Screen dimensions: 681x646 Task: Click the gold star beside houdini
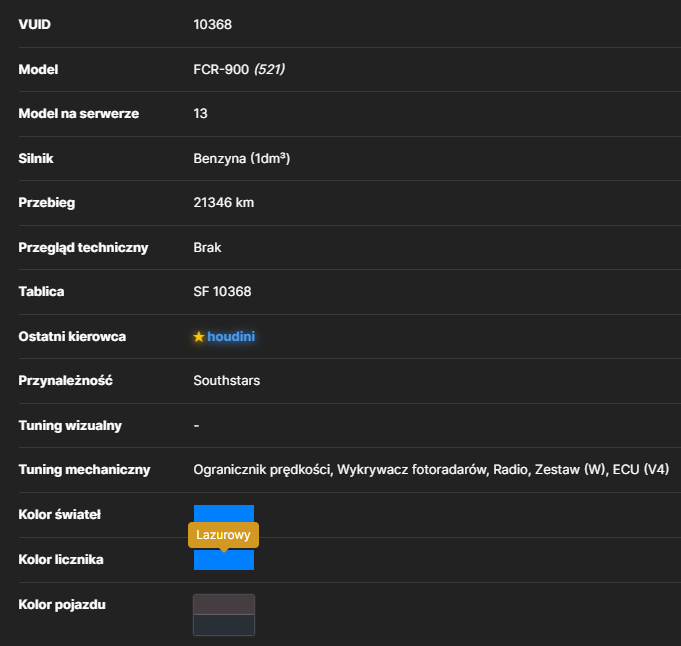pyautogui.click(x=198, y=337)
